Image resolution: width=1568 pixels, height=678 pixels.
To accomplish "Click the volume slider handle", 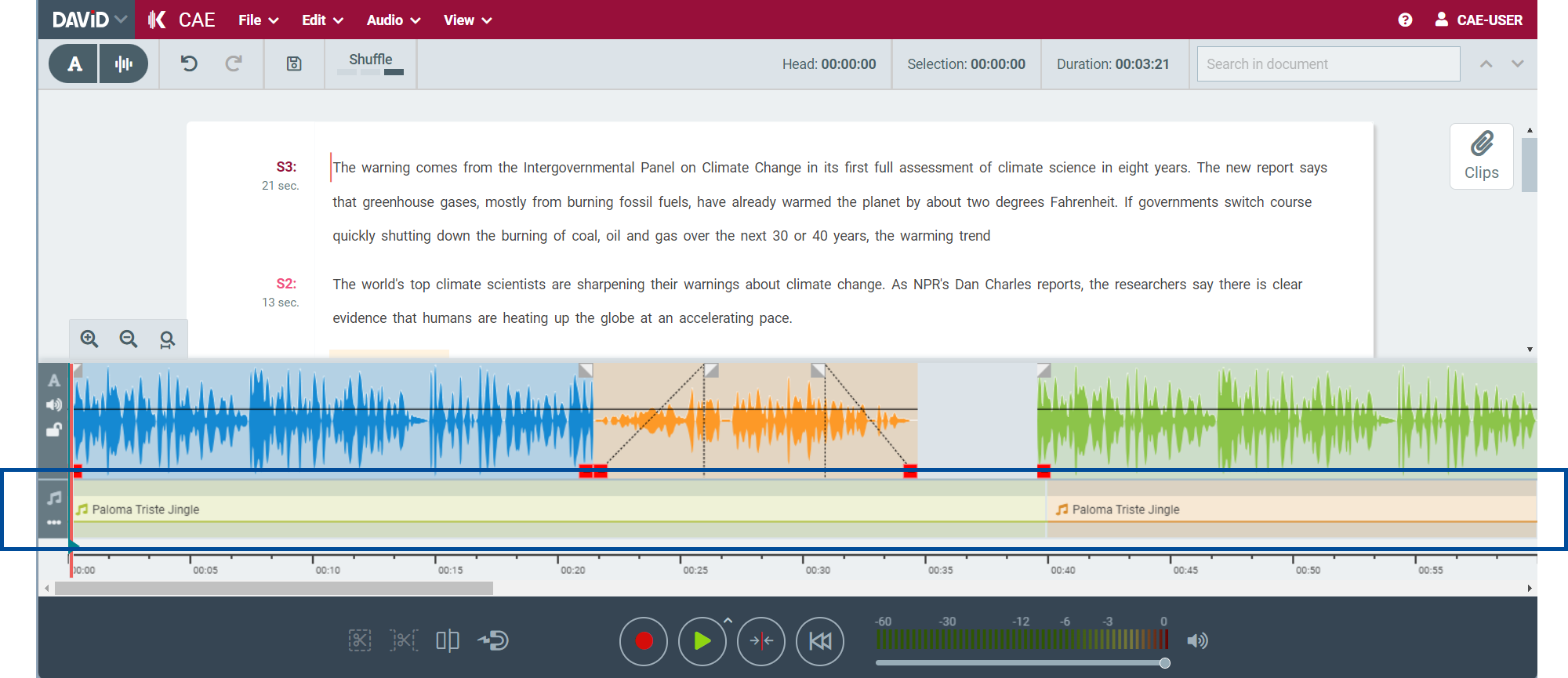I will click(x=1165, y=663).
